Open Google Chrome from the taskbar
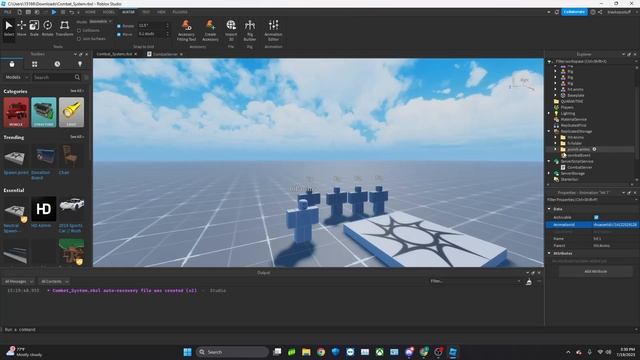This screenshot has width=640, height=360. [x=321, y=352]
